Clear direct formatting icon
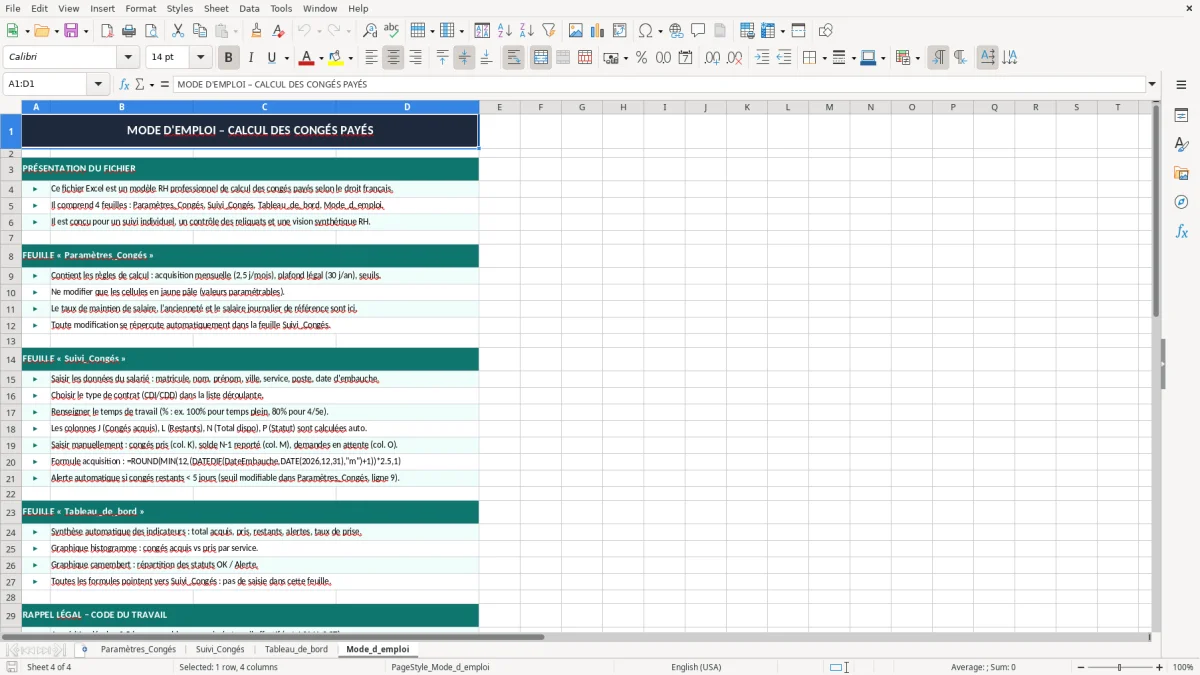Image resolution: width=1200 pixels, height=675 pixels. tap(279, 31)
